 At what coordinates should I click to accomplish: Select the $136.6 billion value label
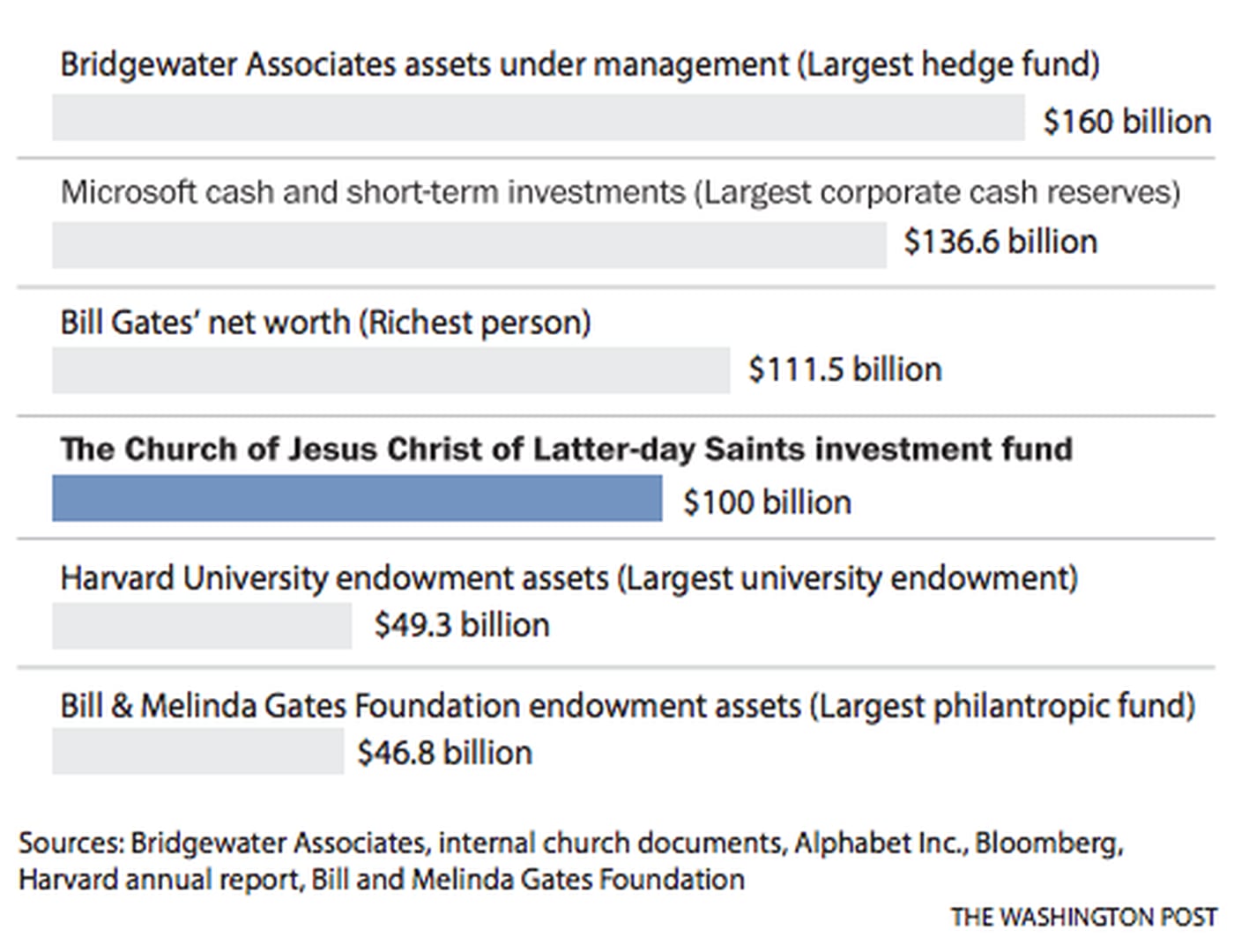(1000, 242)
